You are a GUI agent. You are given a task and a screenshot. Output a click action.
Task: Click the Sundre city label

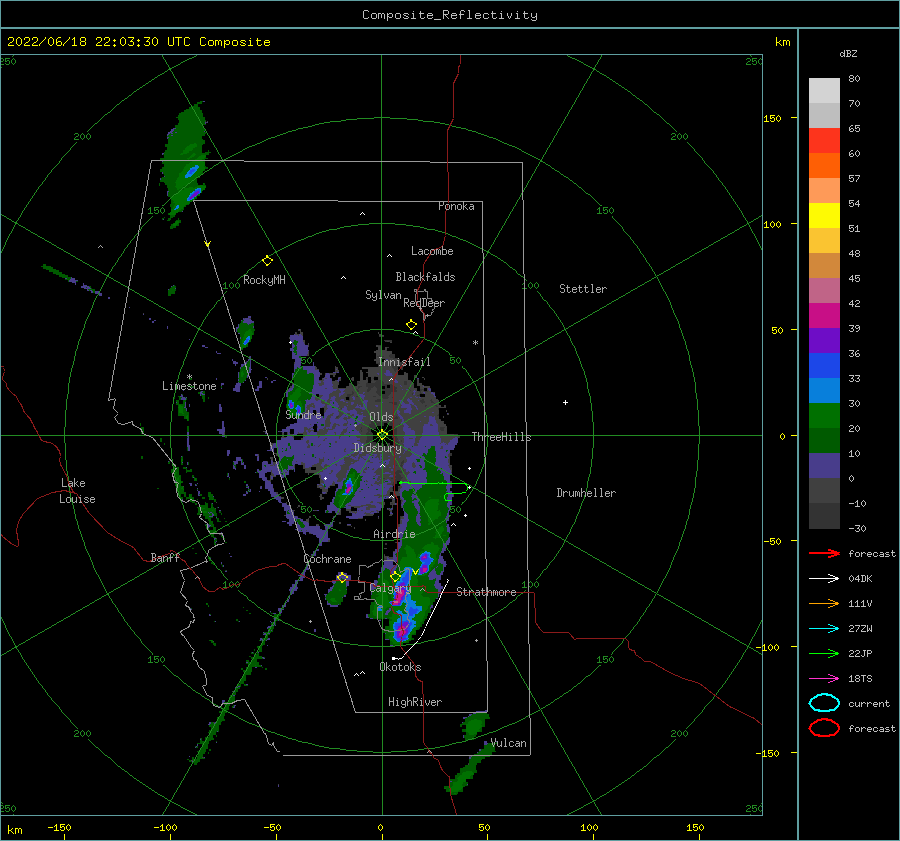point(304,414)
